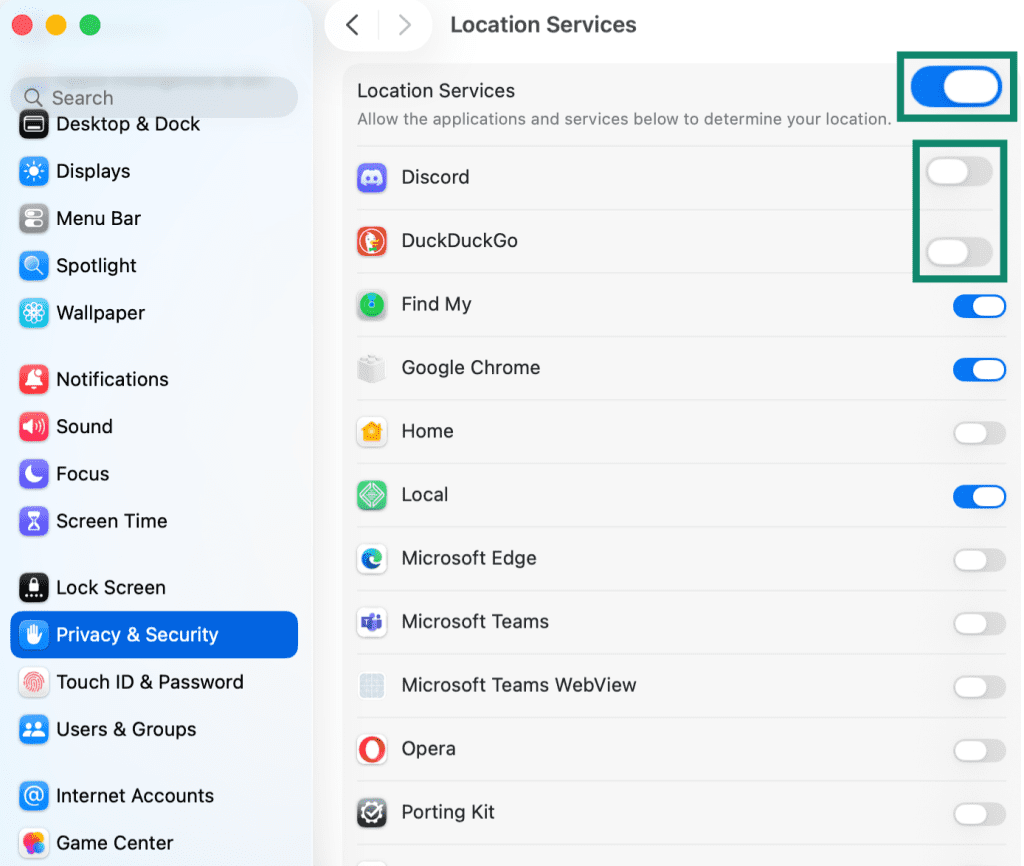Open Lock Screen settings label

coord(111,588)
